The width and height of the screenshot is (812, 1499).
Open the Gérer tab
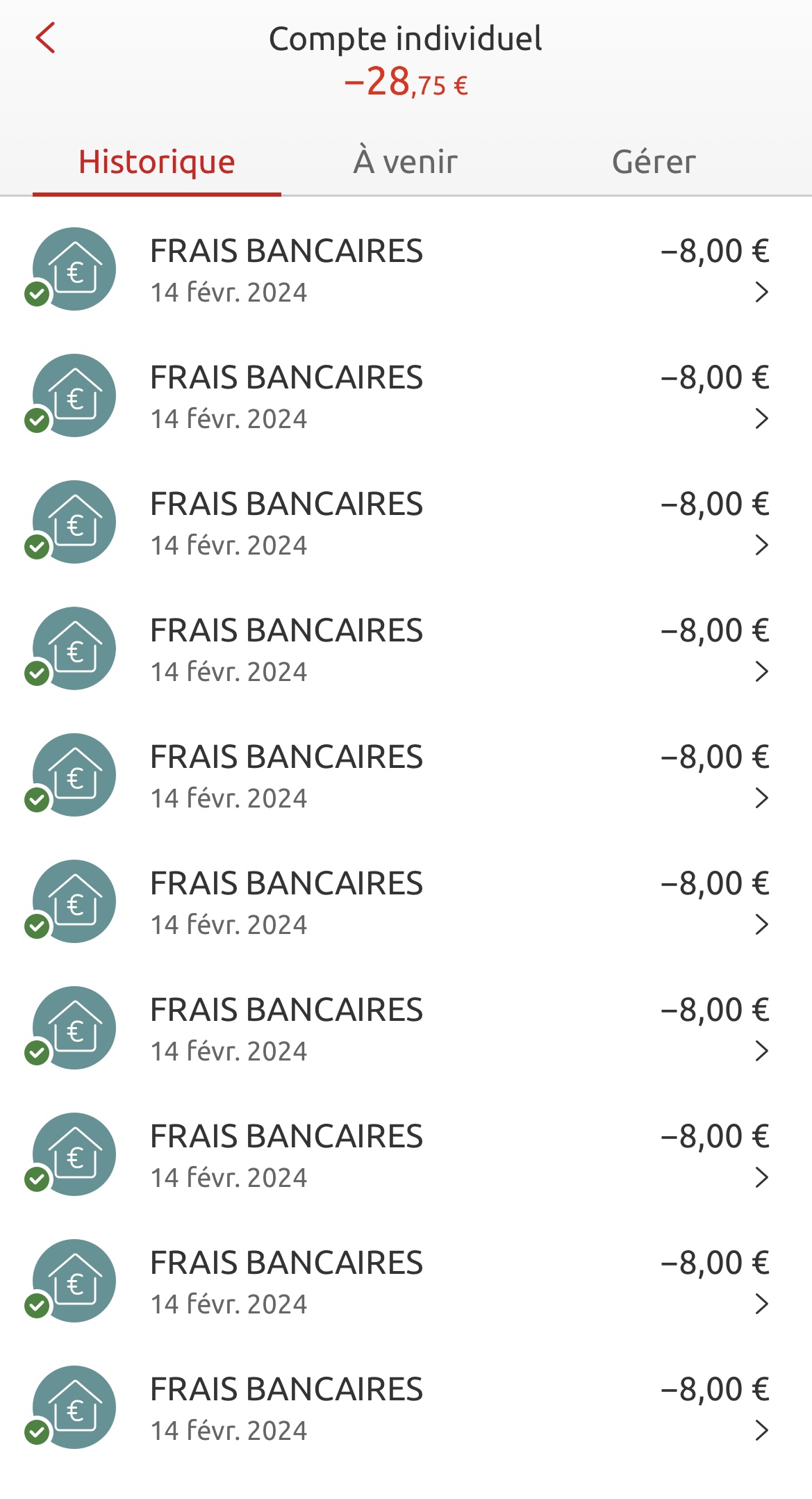click(654, 161)
